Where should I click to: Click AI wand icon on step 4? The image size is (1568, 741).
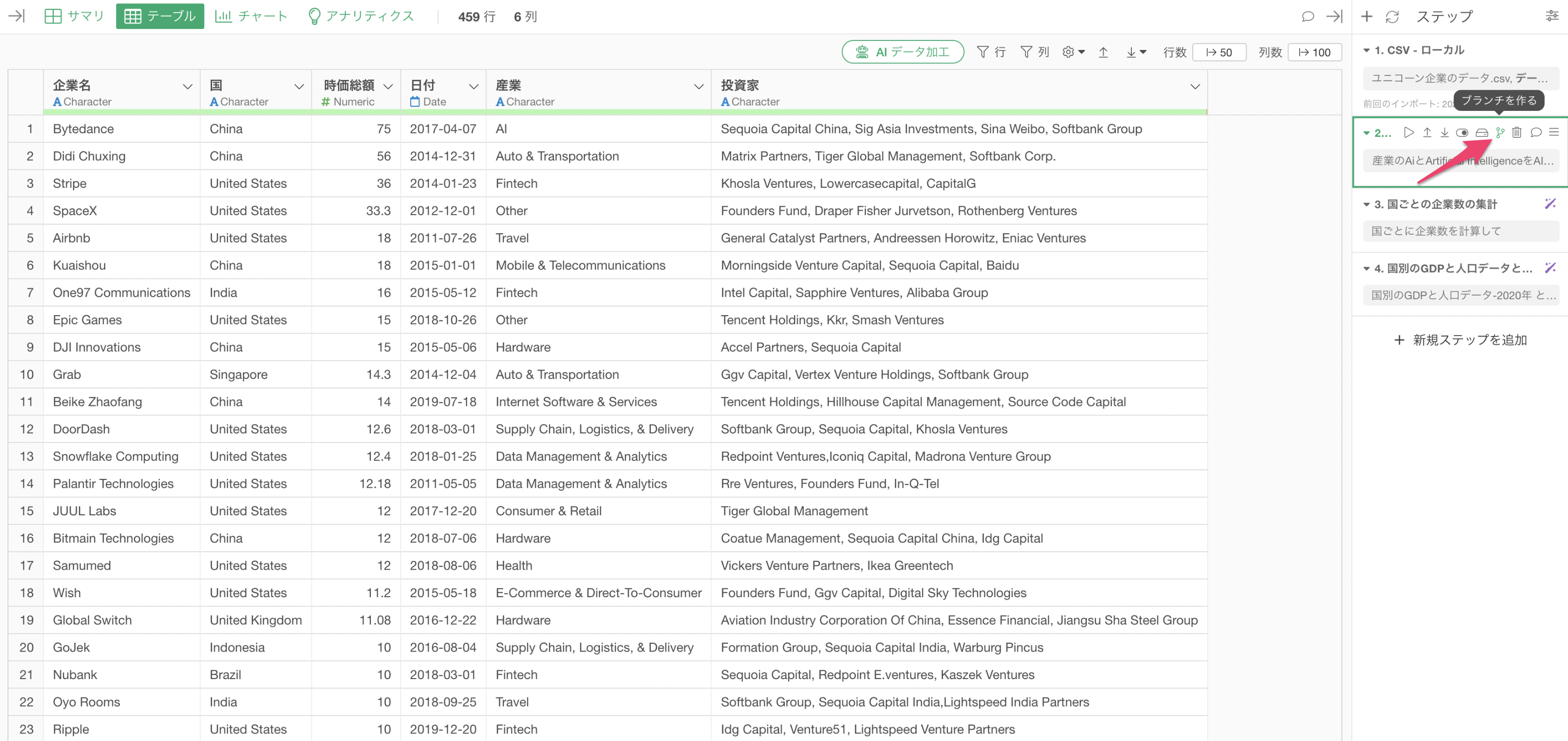1551,267
